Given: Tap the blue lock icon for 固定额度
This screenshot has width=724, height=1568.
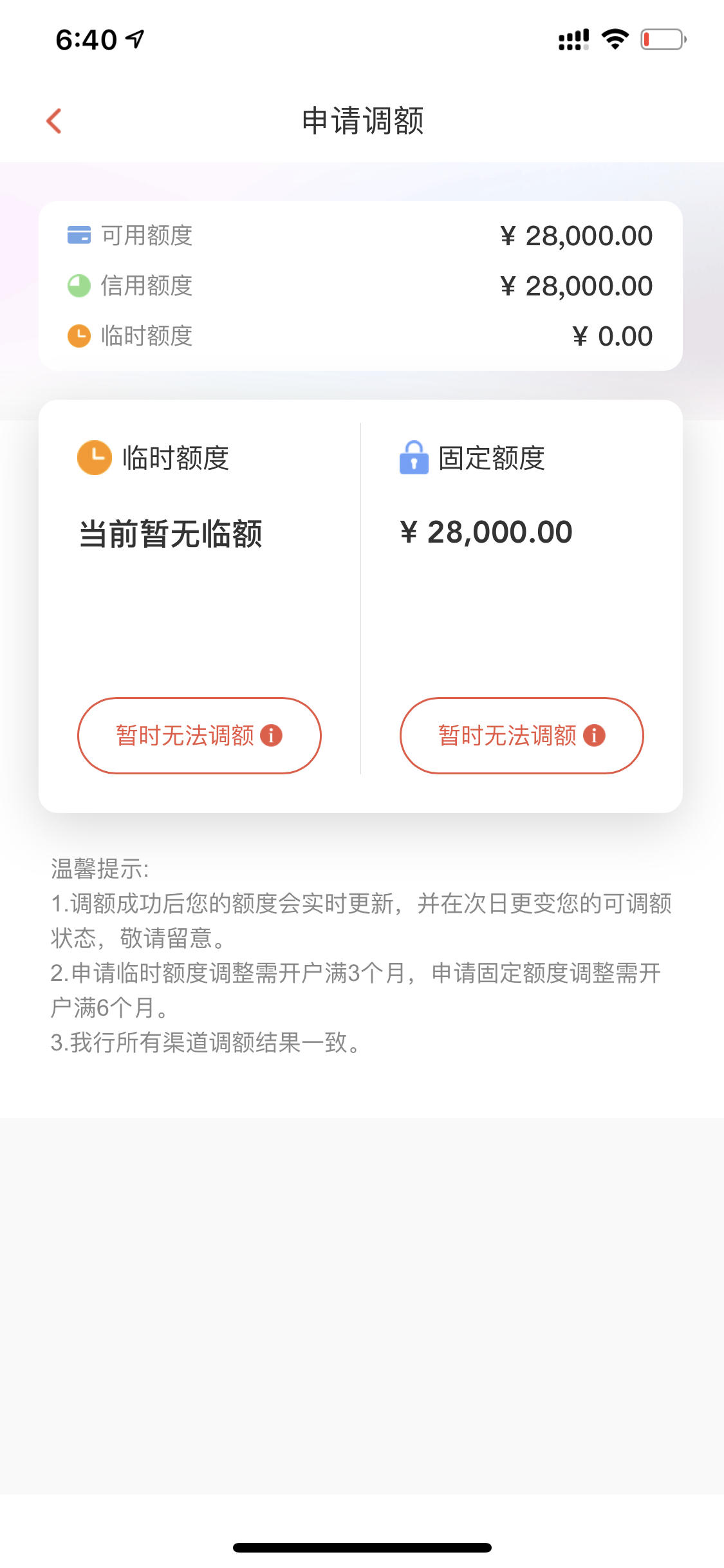Looking at the screenshot, I should 414,457.
